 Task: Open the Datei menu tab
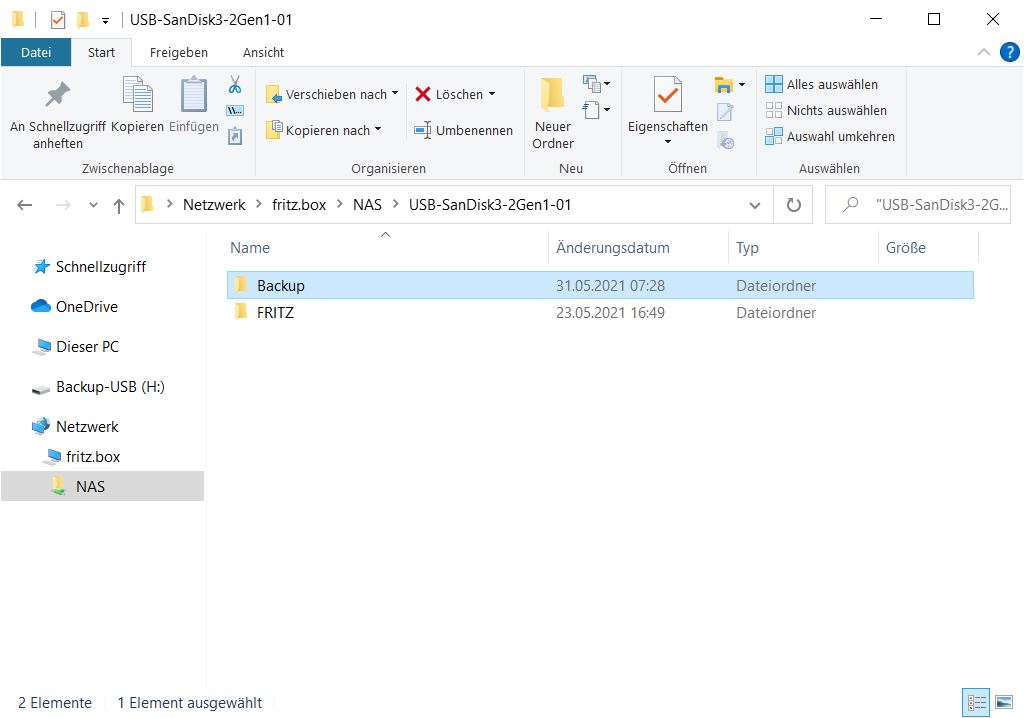click(36, 52)
